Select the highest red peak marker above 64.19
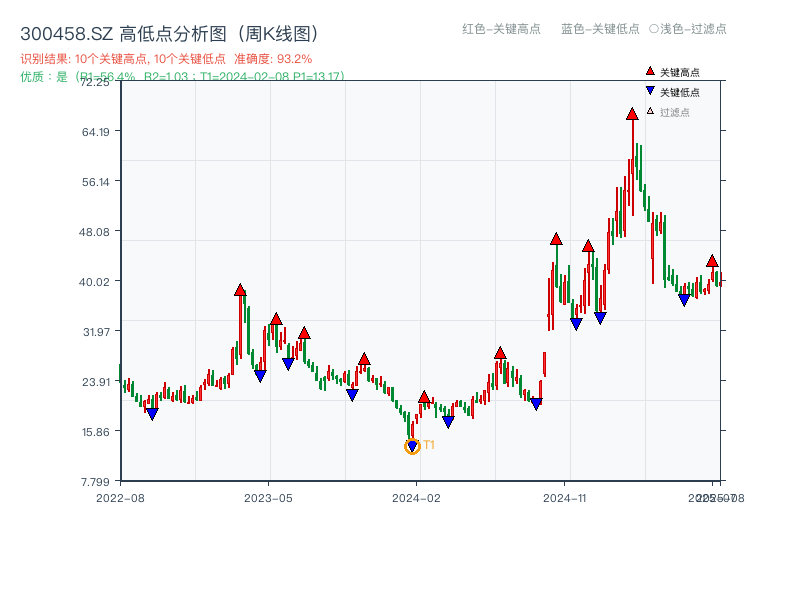Screen dimensions: 800x600 pyautogui.click(x=632, y=114)
